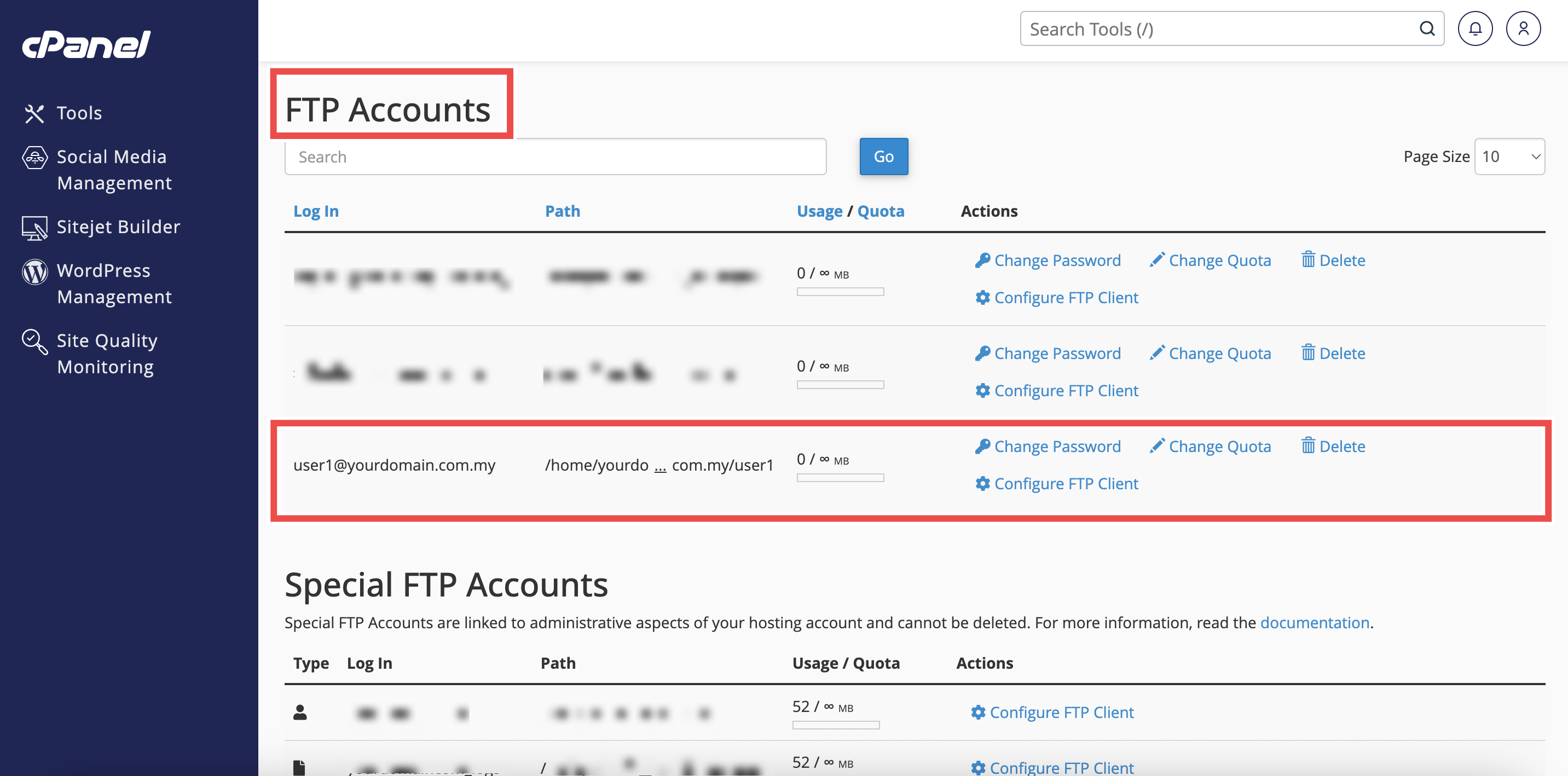The width and height of the screenshot is (1568, 776).
Task: Open Site Quality Monitoring in the sidebar
Action: point(107,354)
